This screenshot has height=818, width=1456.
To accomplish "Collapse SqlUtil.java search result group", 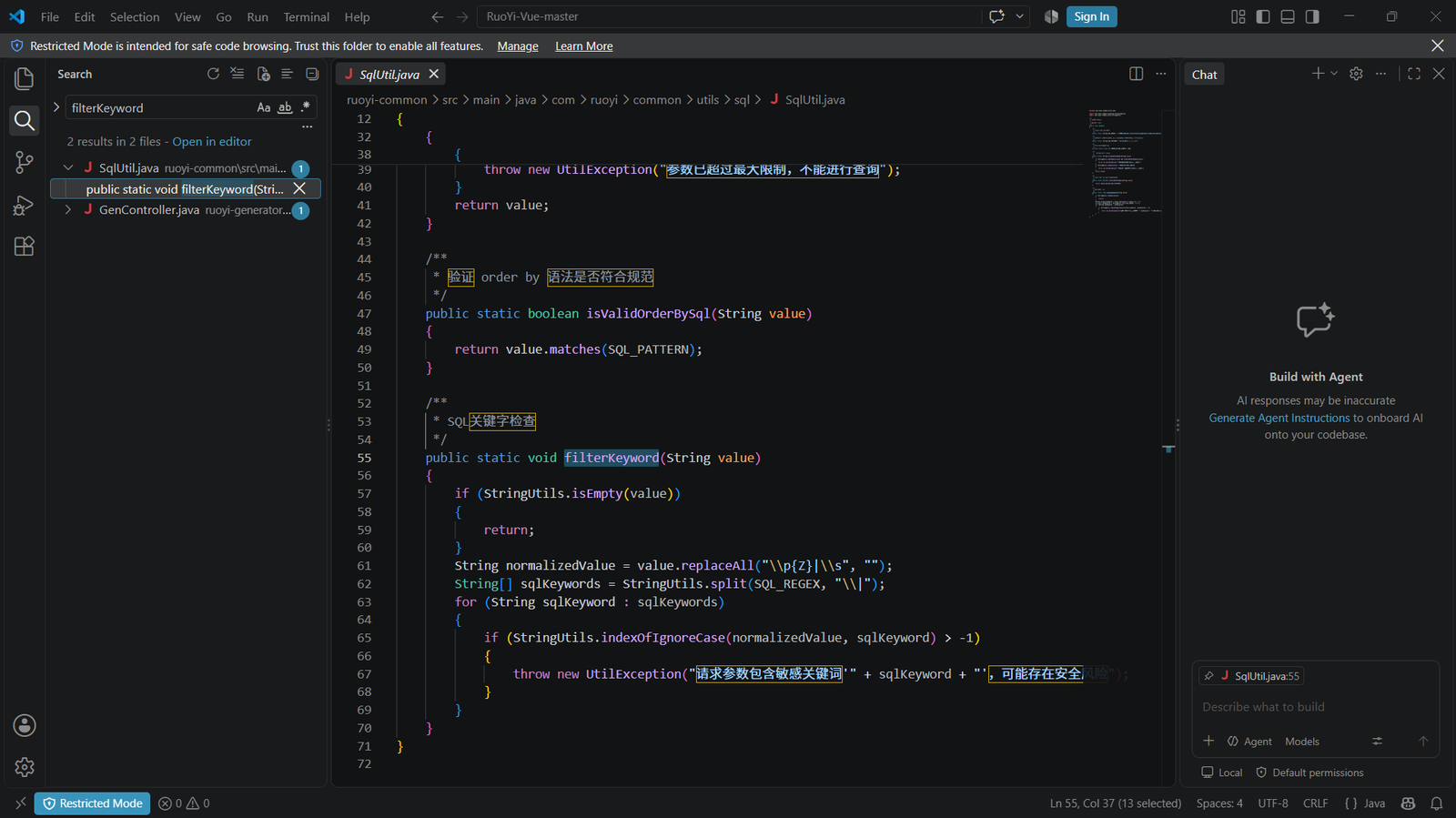I will pos(68,167).
